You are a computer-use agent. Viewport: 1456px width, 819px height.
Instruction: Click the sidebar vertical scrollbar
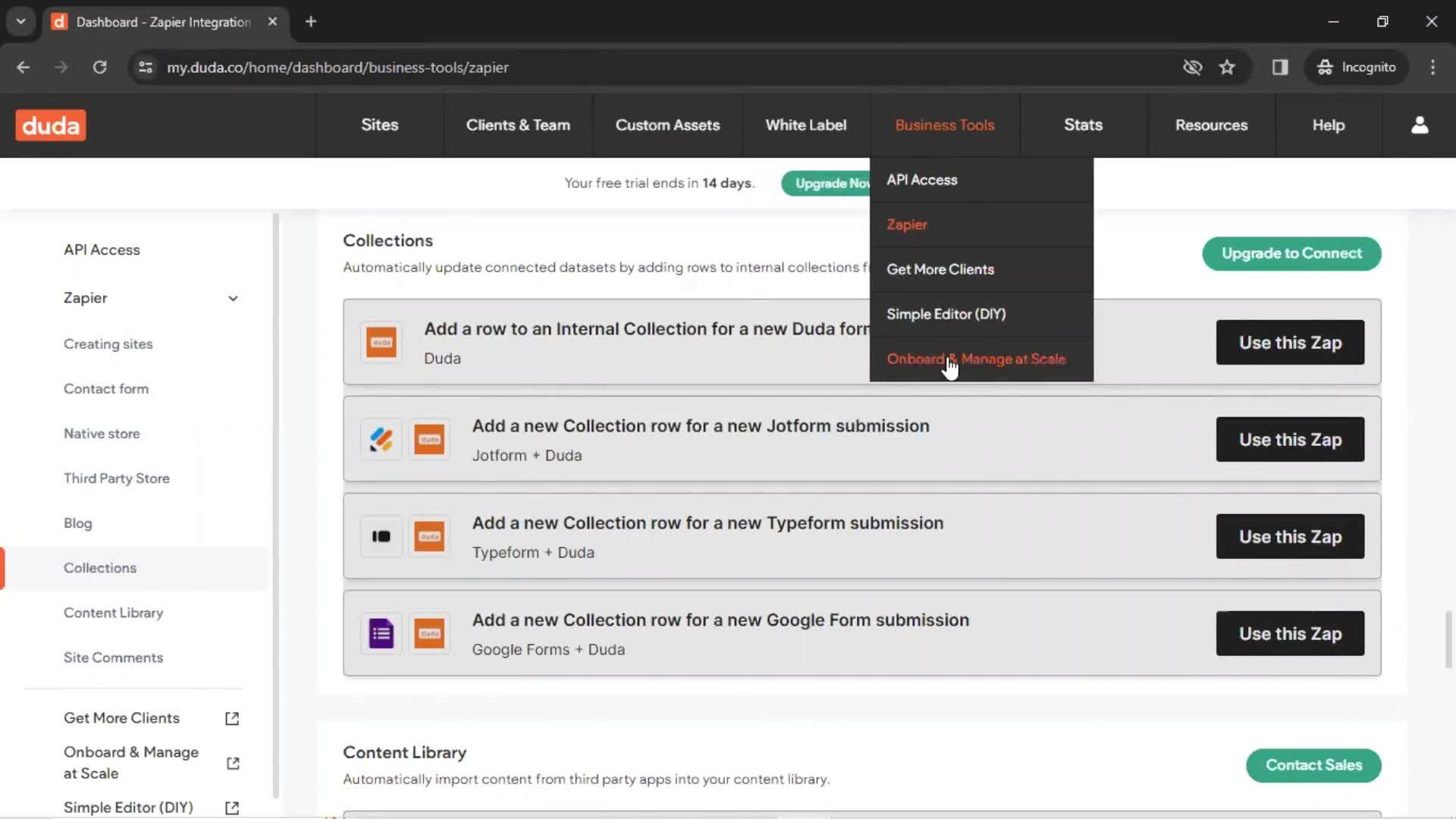[x=275, y=507]
